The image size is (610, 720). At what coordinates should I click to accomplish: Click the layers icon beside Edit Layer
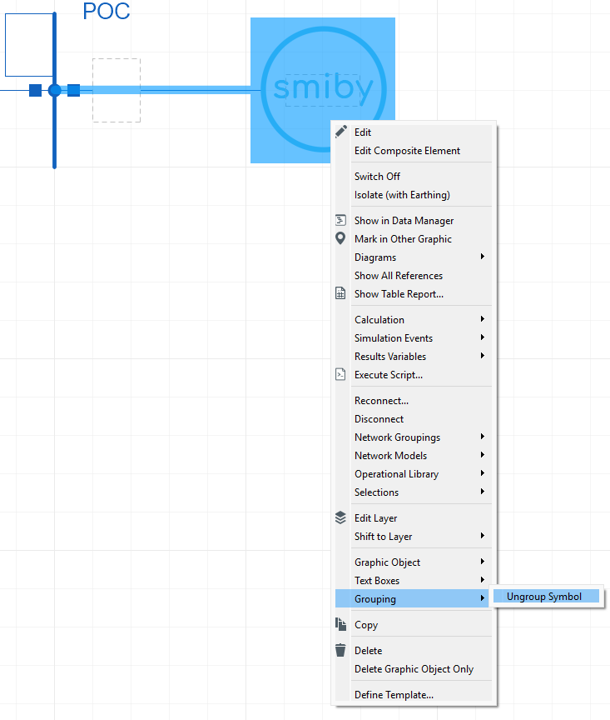tap(341, 518)
